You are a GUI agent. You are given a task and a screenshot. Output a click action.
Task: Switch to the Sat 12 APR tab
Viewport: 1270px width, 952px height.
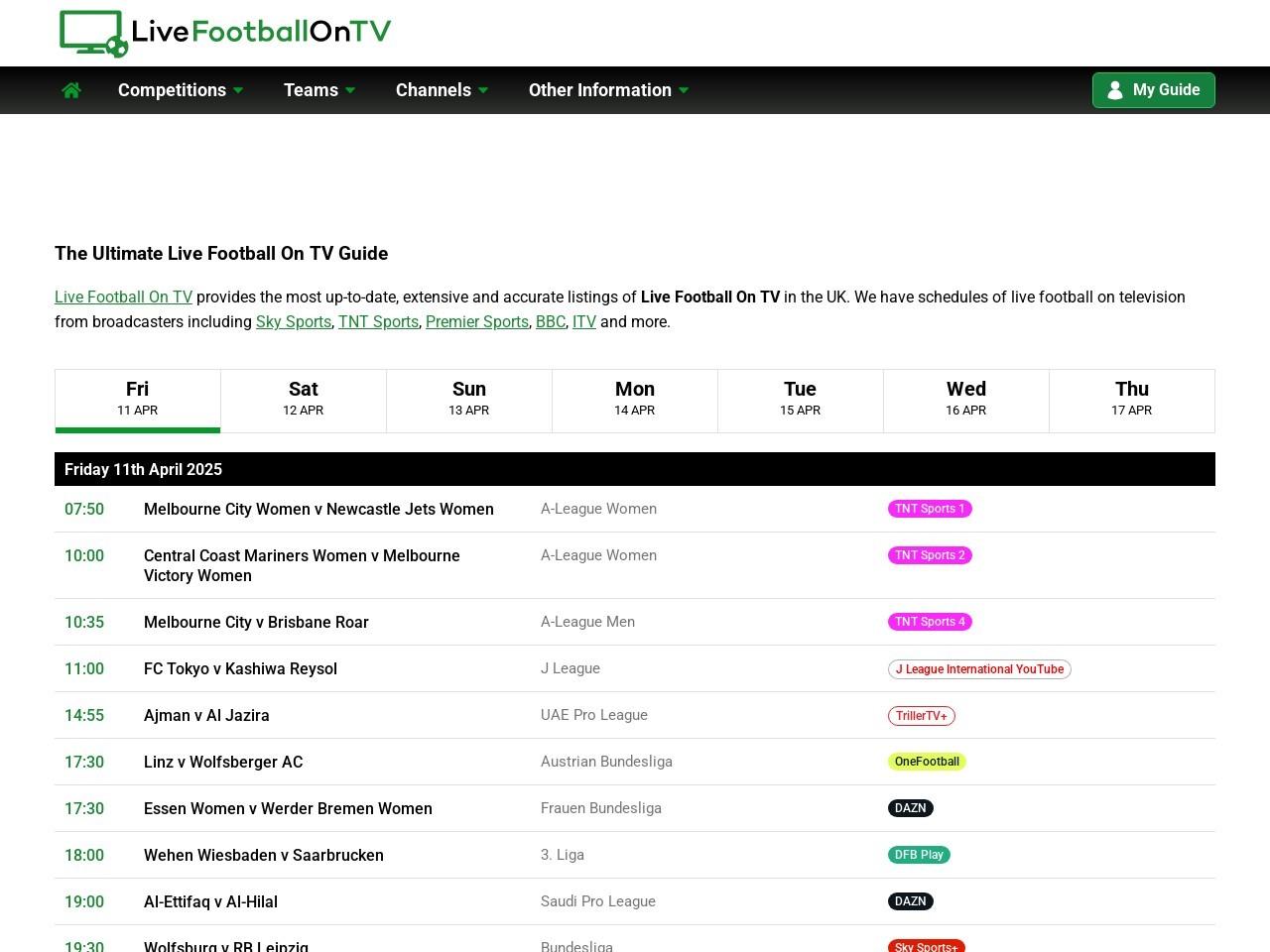pos(304,401)
